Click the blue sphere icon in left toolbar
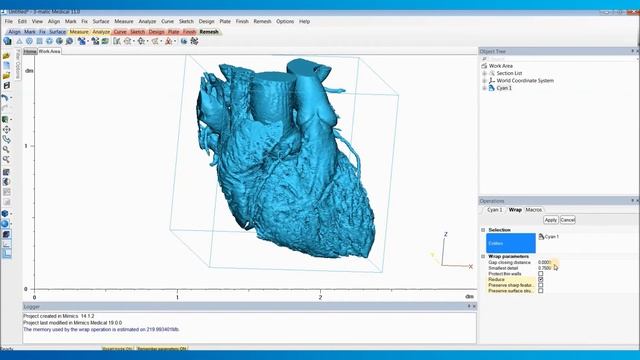This screenshot has height=360, width=640. pos(5,224)
